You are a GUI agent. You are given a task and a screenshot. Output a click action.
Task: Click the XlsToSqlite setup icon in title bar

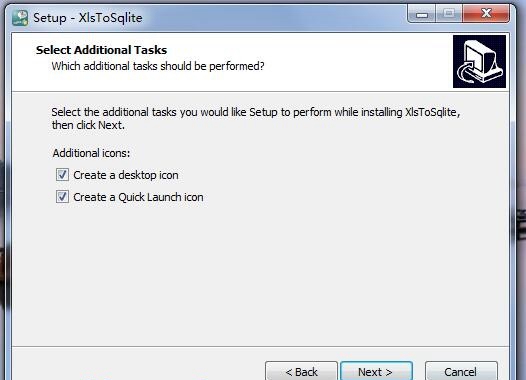coord(20,17)
